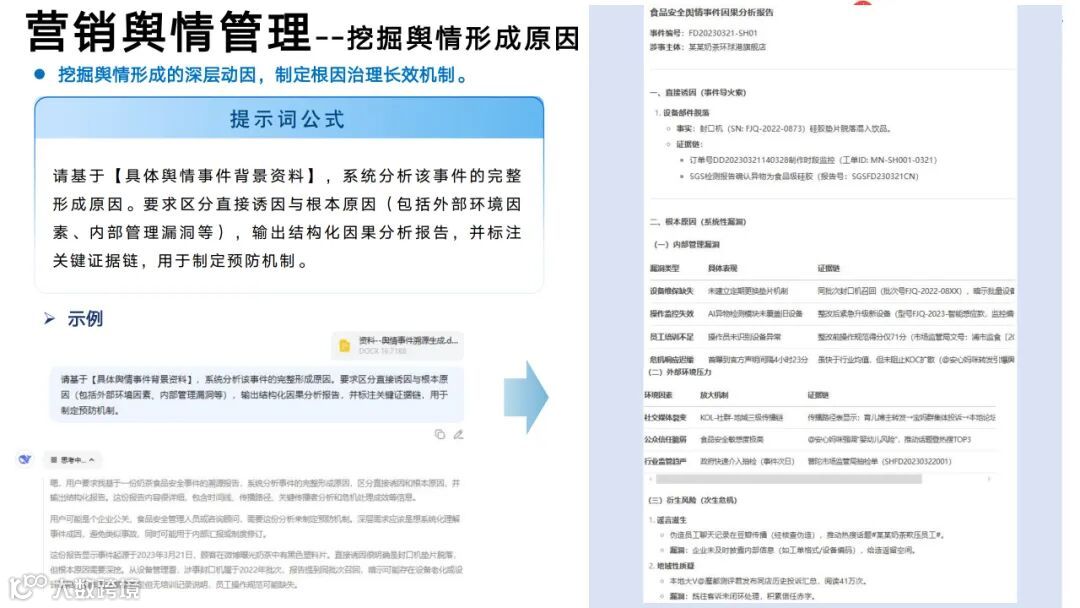Click subheading (二) 外部环境压力
1080x608 pixels.
pos(679,372)
